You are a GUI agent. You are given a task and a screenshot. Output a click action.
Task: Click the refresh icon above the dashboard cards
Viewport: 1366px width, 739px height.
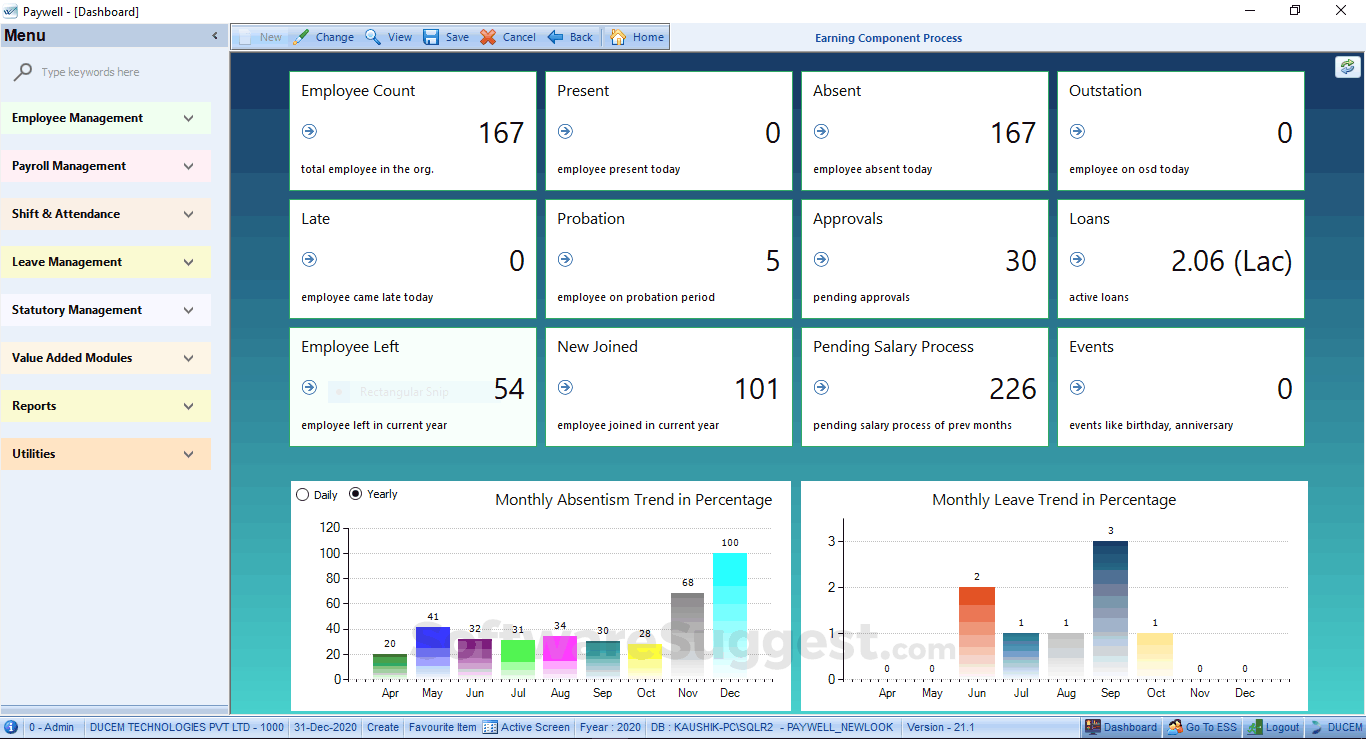pyautogui.click(x=1347, y=66)
